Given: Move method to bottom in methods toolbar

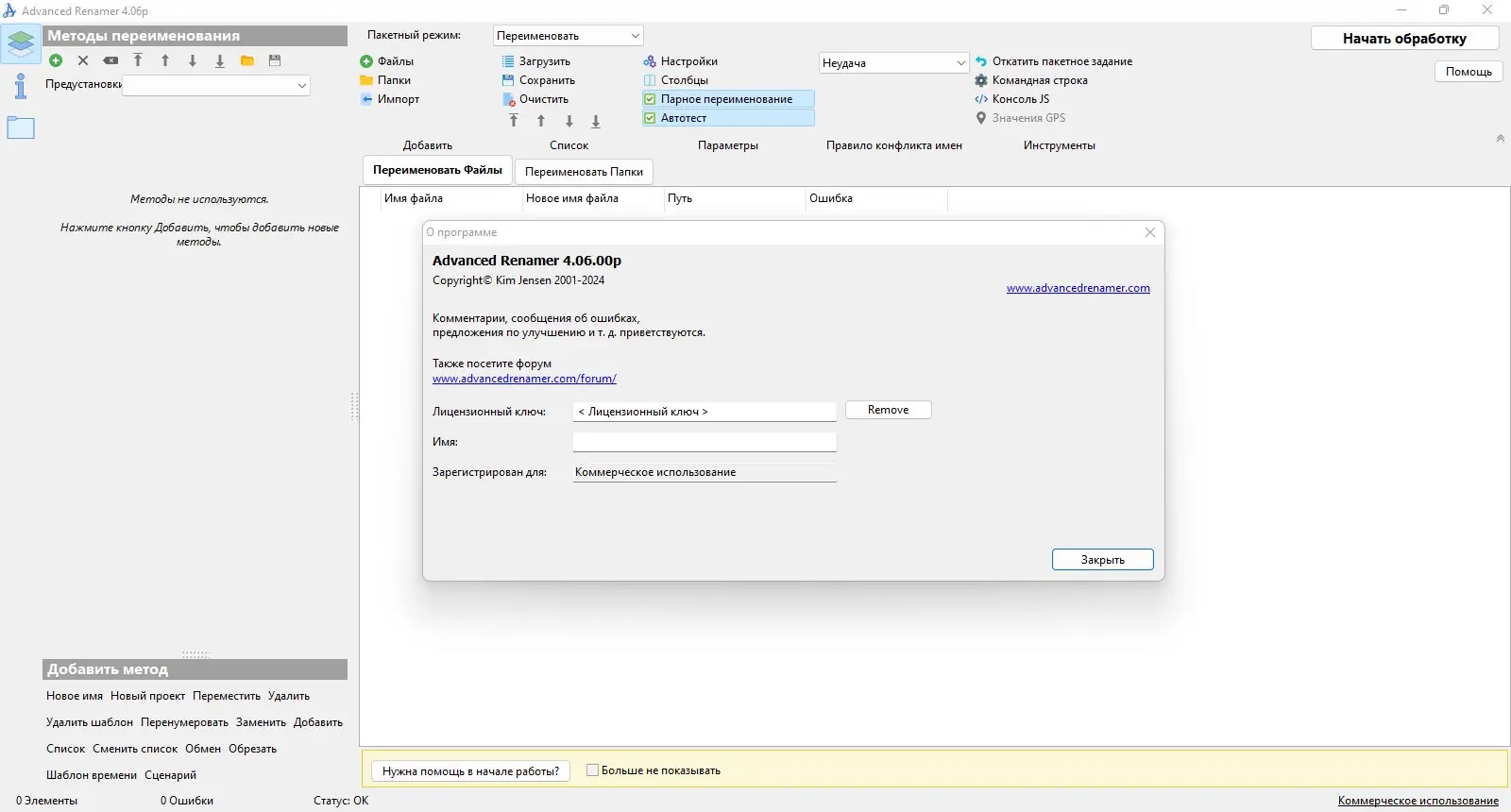Looking at the screenshot, I should coord(220,60).
